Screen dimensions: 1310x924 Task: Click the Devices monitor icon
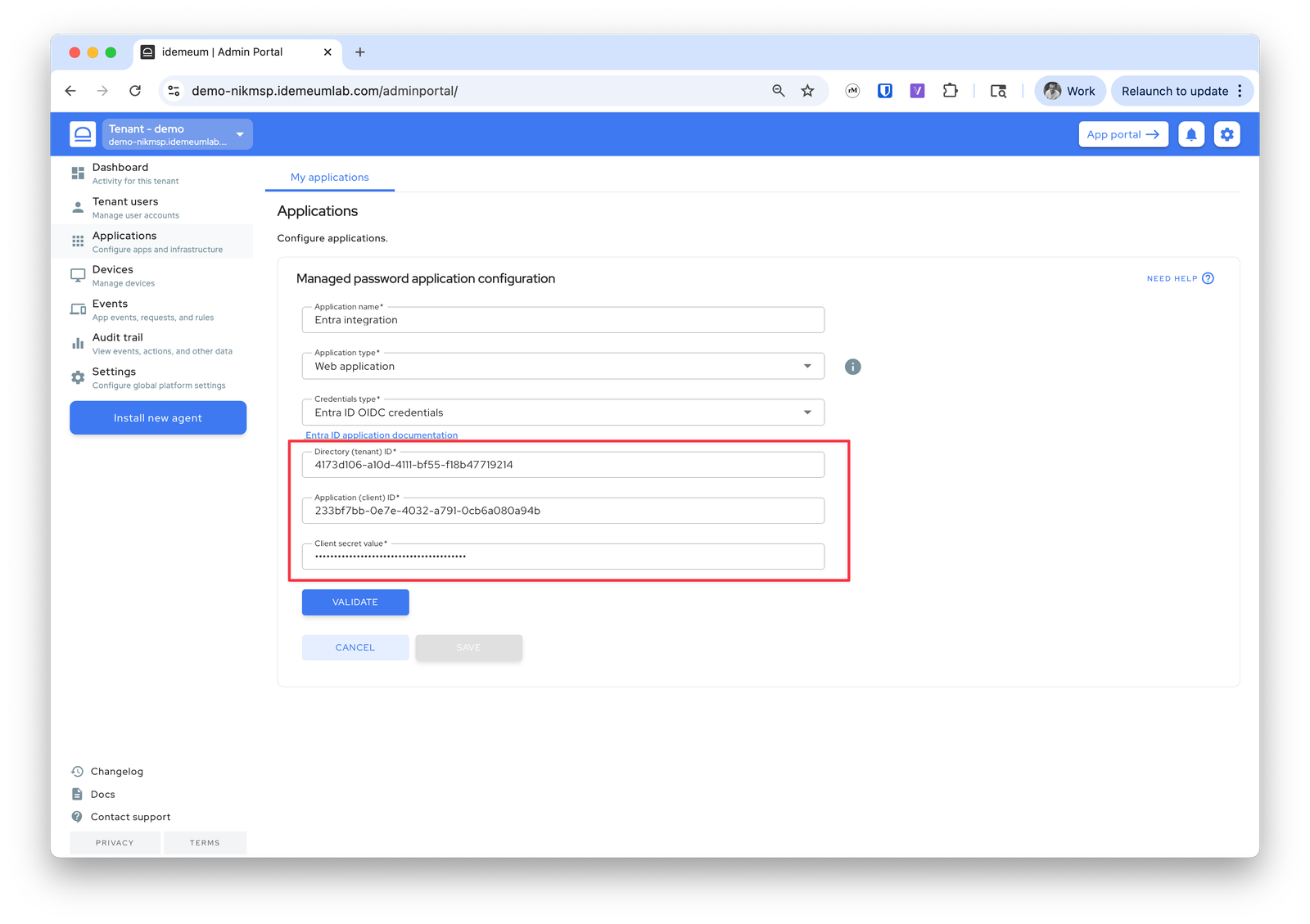78,276
